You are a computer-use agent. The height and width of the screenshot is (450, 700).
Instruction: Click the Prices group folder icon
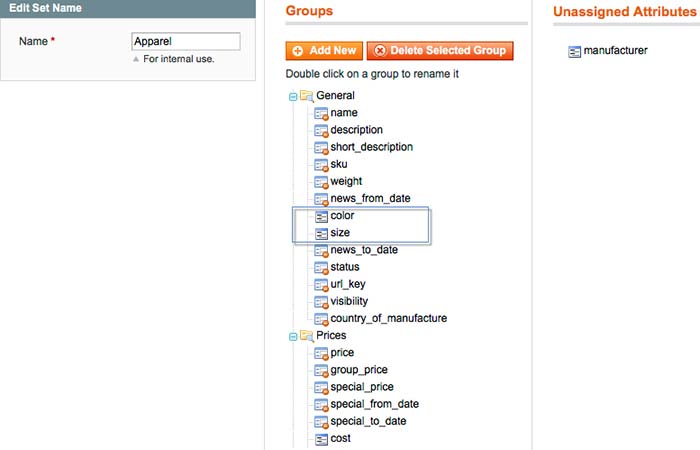point(306,336)
